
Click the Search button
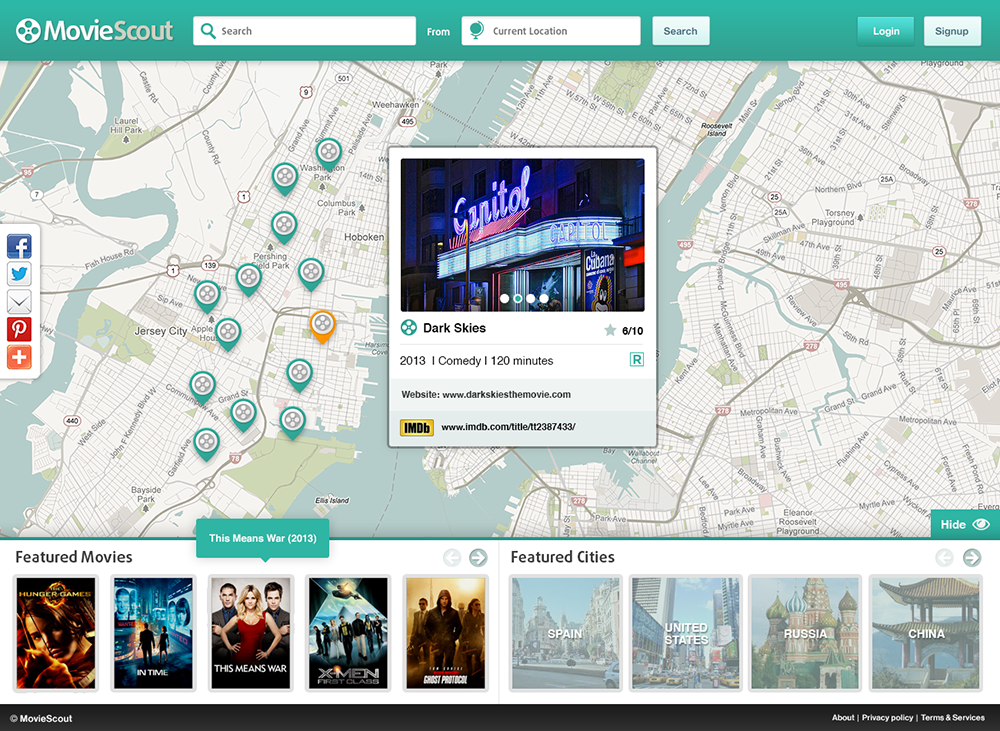(x=680, y=31)
